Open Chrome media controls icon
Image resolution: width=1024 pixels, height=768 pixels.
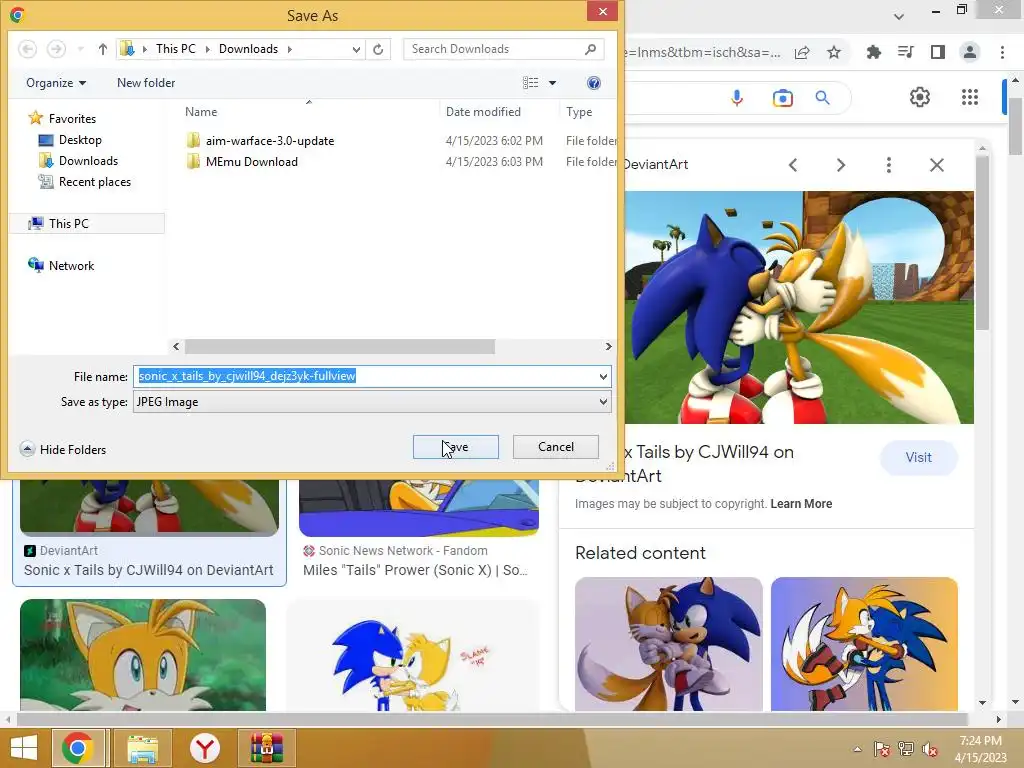tap(906, 52)
